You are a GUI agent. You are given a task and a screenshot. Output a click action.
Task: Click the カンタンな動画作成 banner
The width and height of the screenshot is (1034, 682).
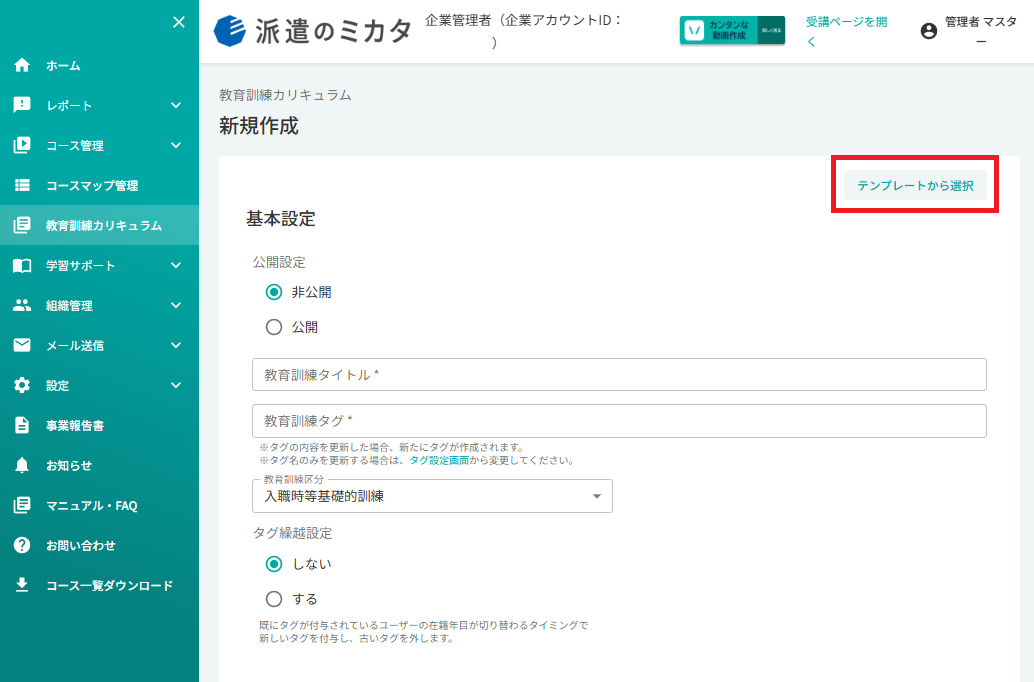[x=732, y=30]
